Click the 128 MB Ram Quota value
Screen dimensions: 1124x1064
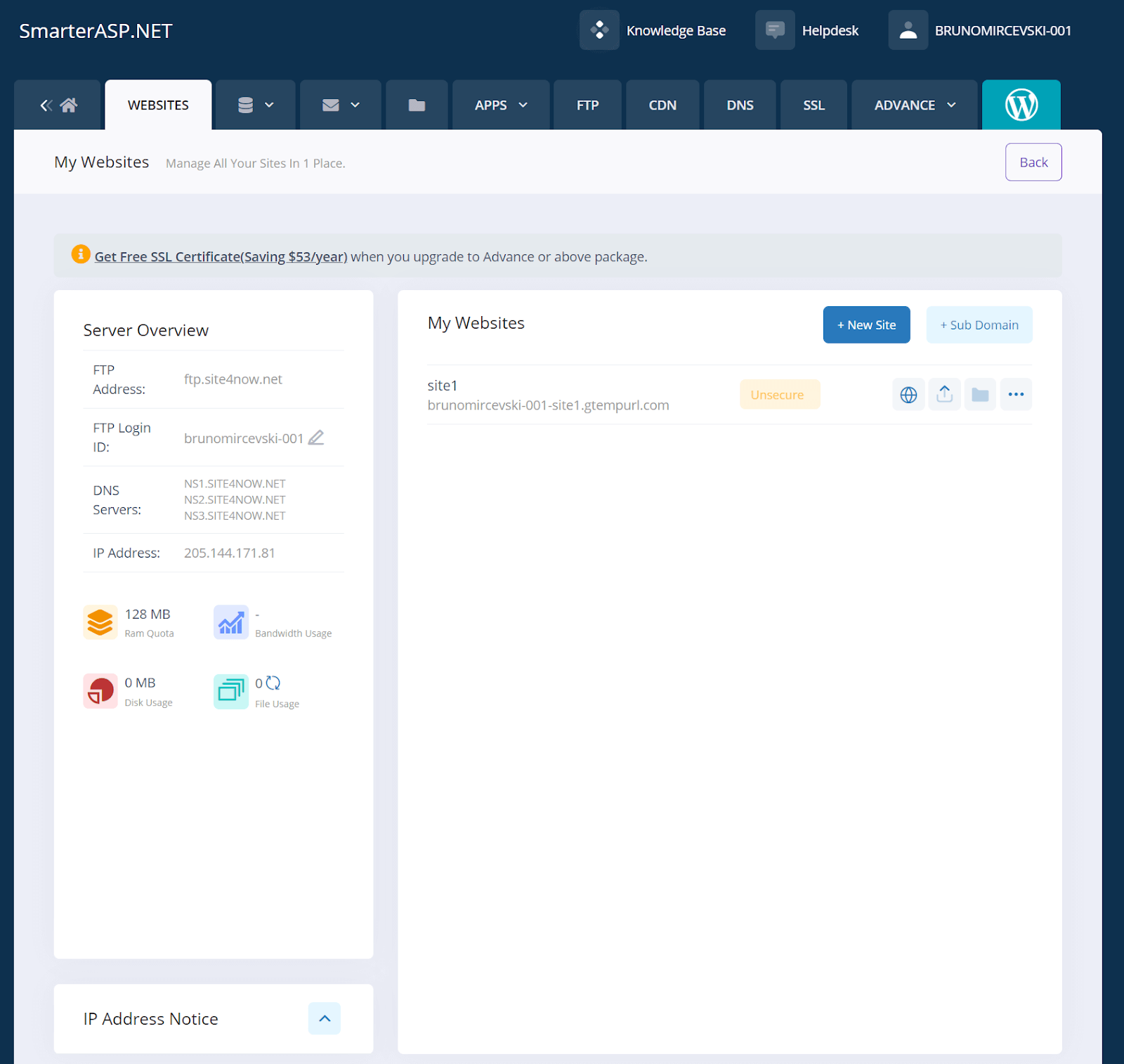click(x=148, y=615)
